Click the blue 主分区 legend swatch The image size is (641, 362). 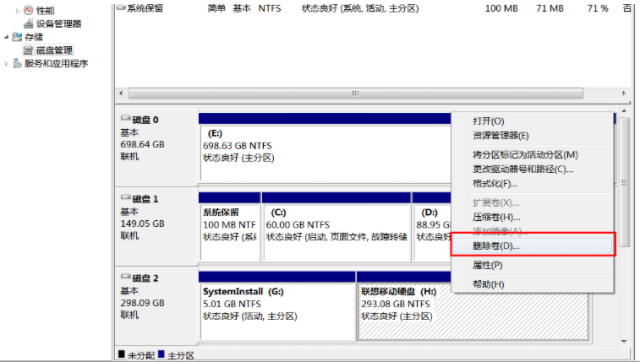pyautogui.click(x=161, y=354)
